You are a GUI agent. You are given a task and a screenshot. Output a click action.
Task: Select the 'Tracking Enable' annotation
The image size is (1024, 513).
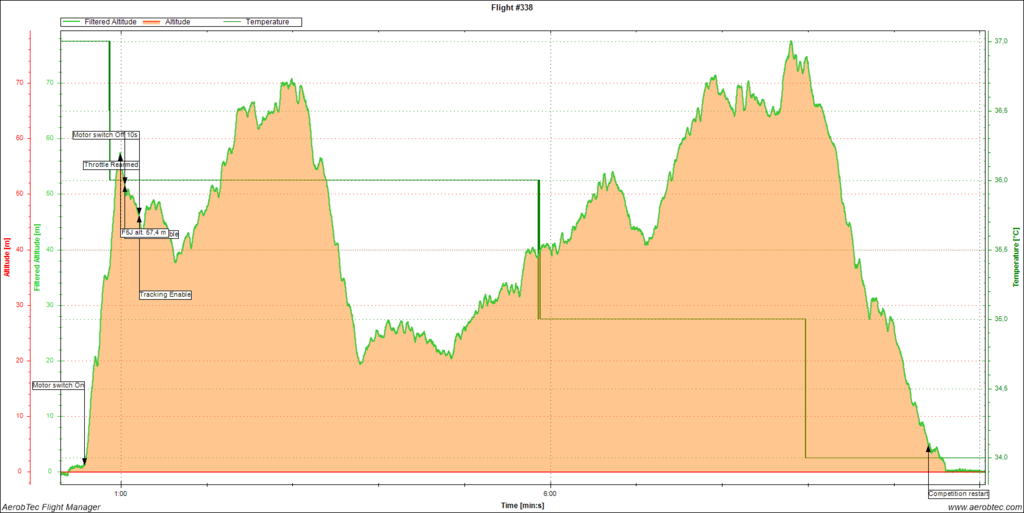pos(165,295)
